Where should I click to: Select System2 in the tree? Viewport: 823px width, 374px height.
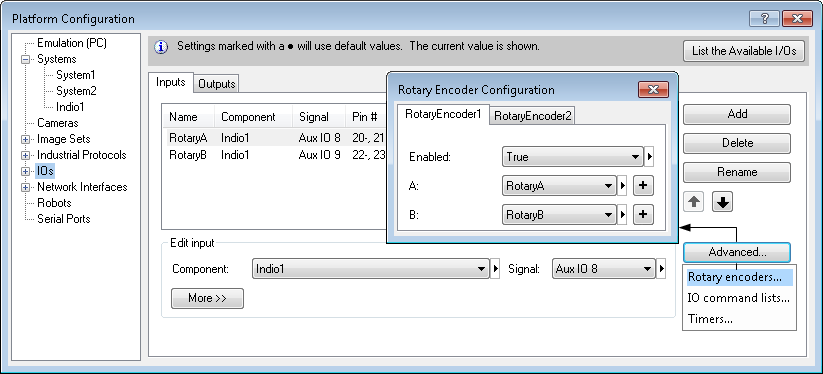click(x=77, y=91)
